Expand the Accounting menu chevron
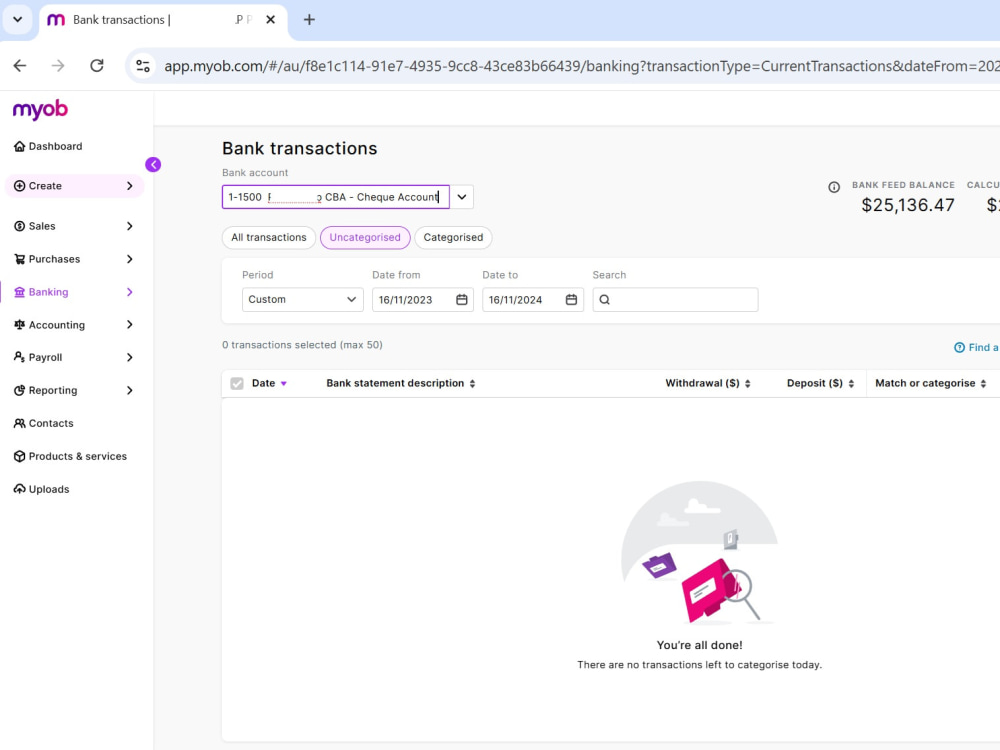 [x=129, y=325]
